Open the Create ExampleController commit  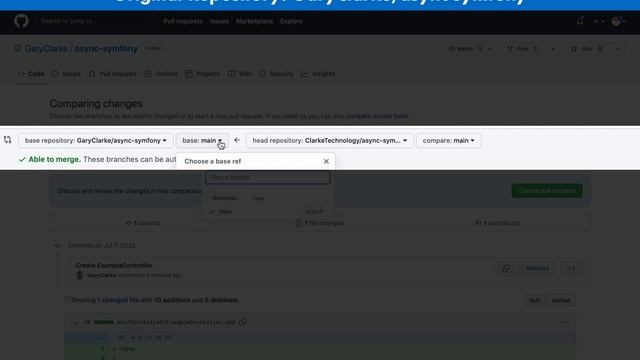pos(114,265)
